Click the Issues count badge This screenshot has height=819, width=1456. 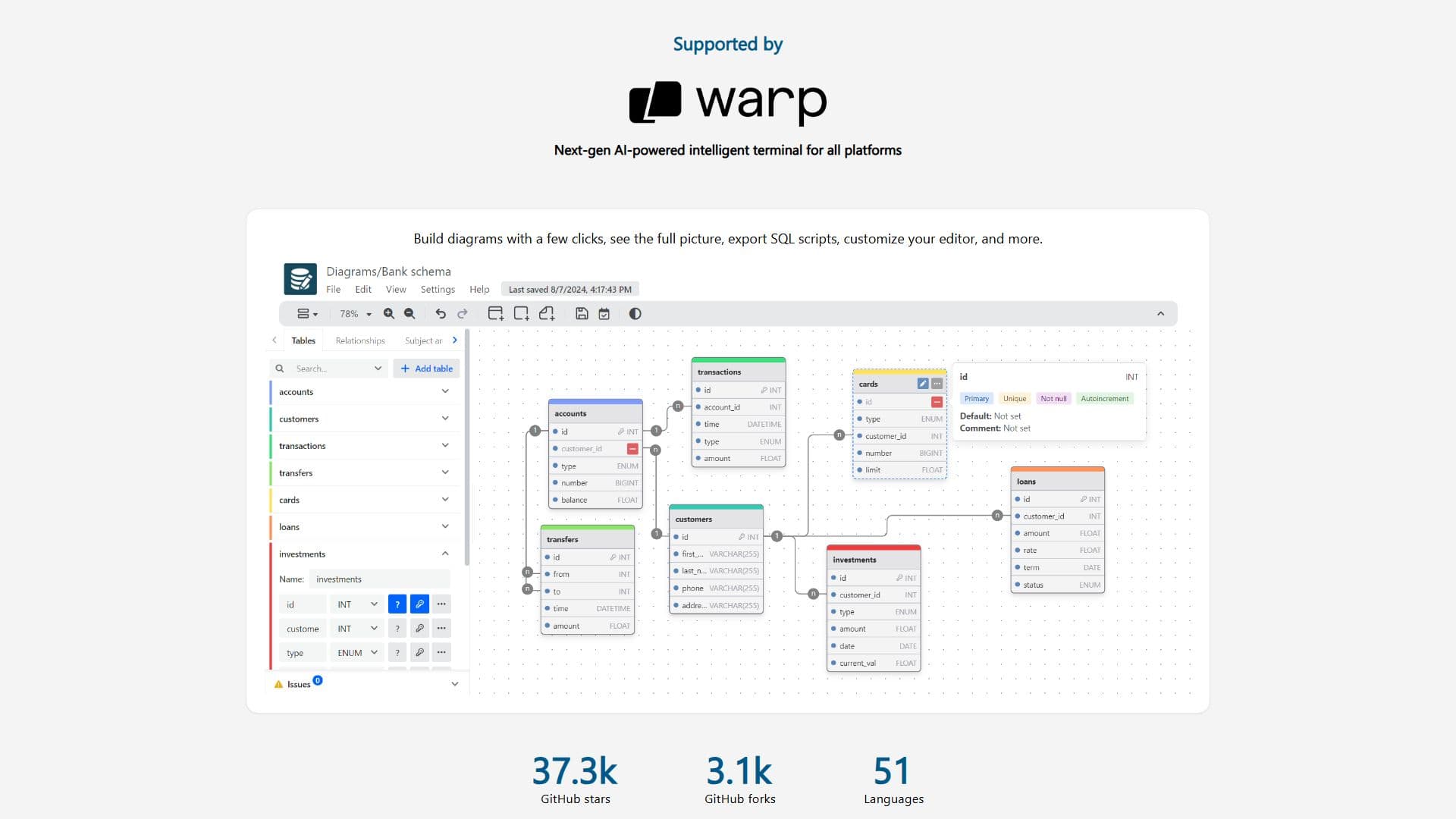[318, 680]
